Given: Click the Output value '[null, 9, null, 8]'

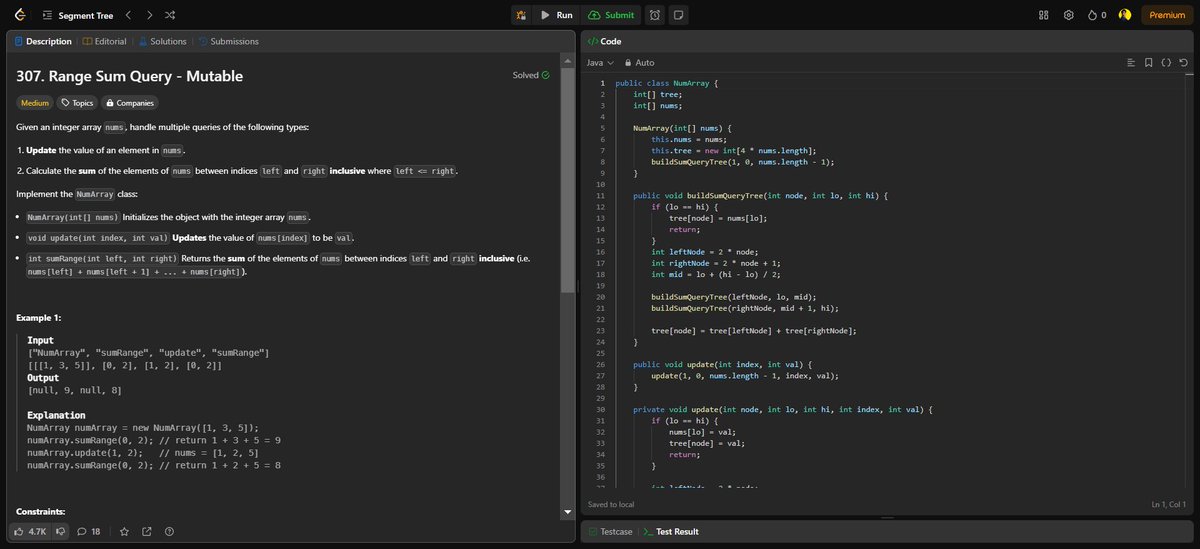Looking at the screenshot, I should pyautogui.click(x=74, y=390).
